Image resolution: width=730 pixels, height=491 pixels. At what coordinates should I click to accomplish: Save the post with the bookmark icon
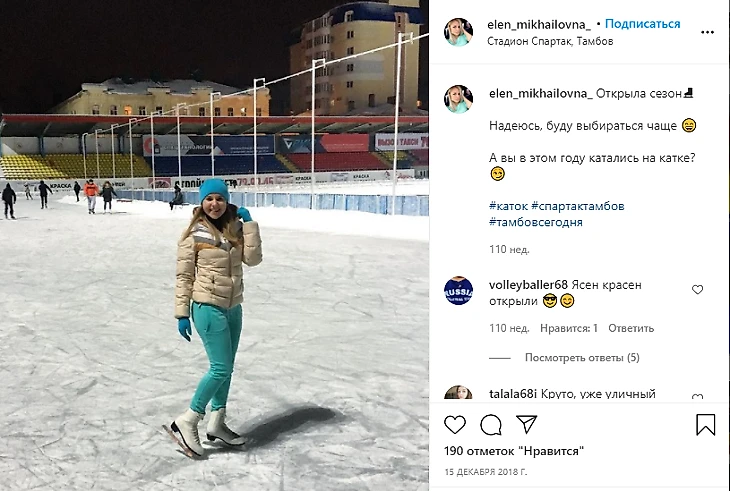click(x=705, y=424)
